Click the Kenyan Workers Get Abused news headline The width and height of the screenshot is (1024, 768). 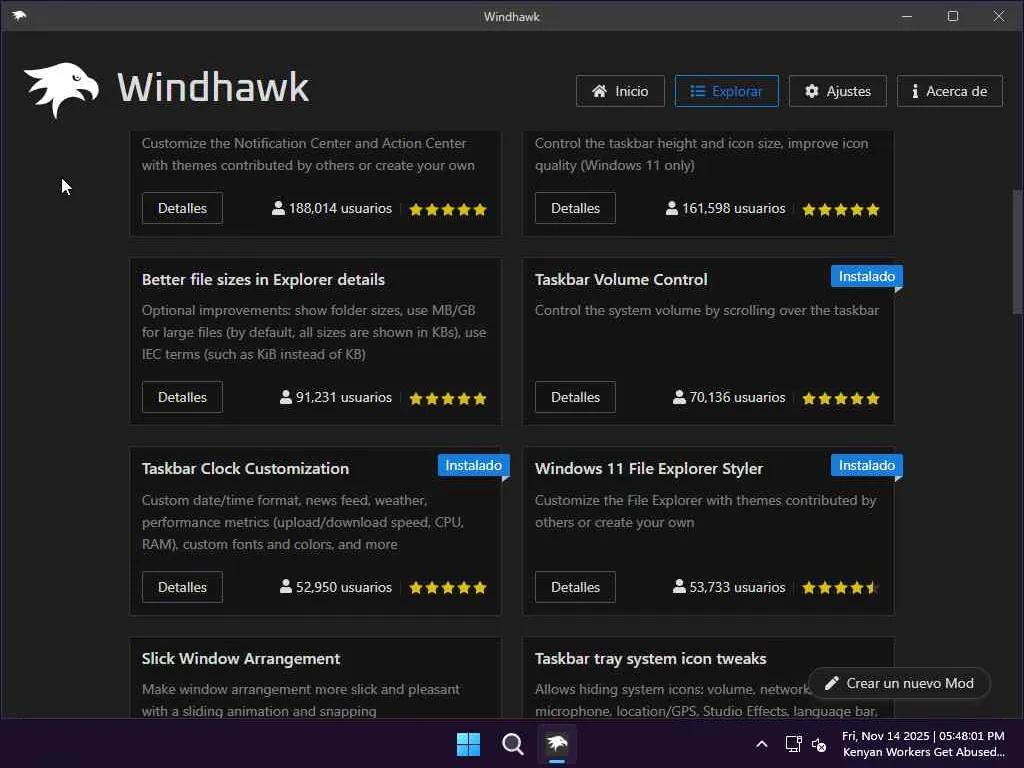[923, 752]
